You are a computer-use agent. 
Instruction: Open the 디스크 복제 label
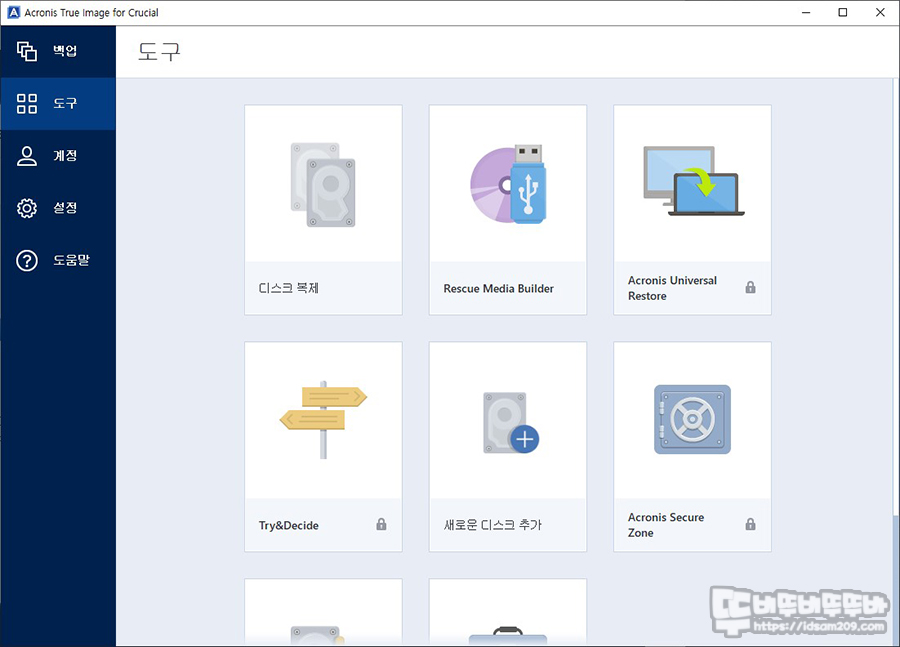tap(288, 288)
